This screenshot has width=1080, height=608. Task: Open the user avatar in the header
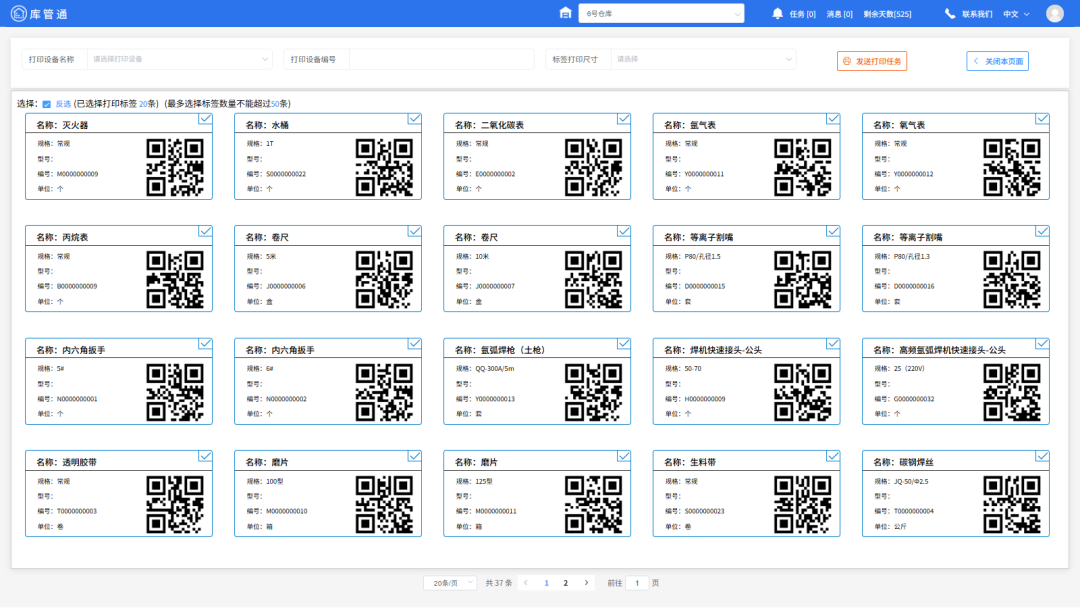click(1055, 14)
